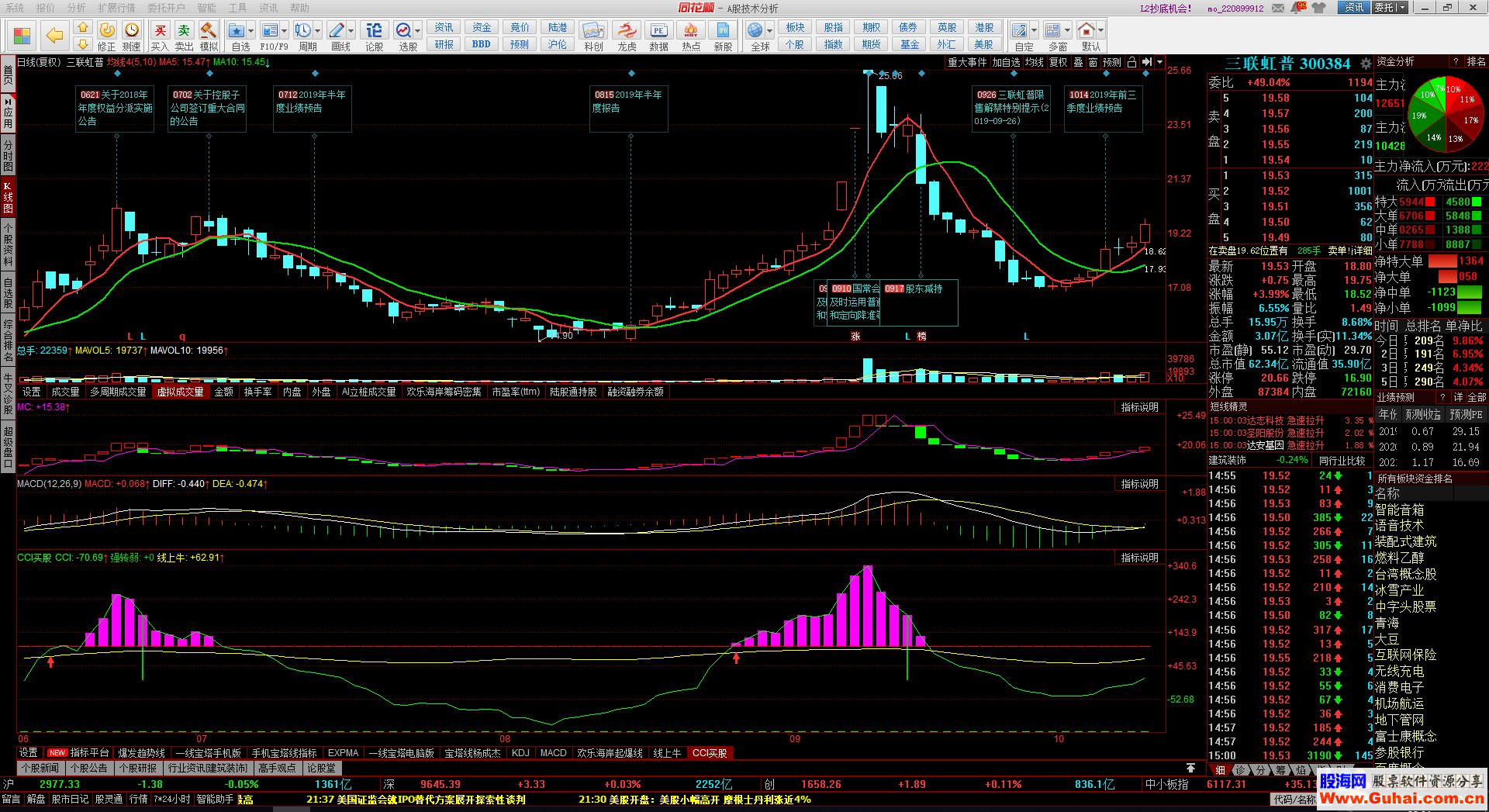Expand the 自选 dropdown arrow
This screenshot has width=1489, height=812.
pos(251,31)
